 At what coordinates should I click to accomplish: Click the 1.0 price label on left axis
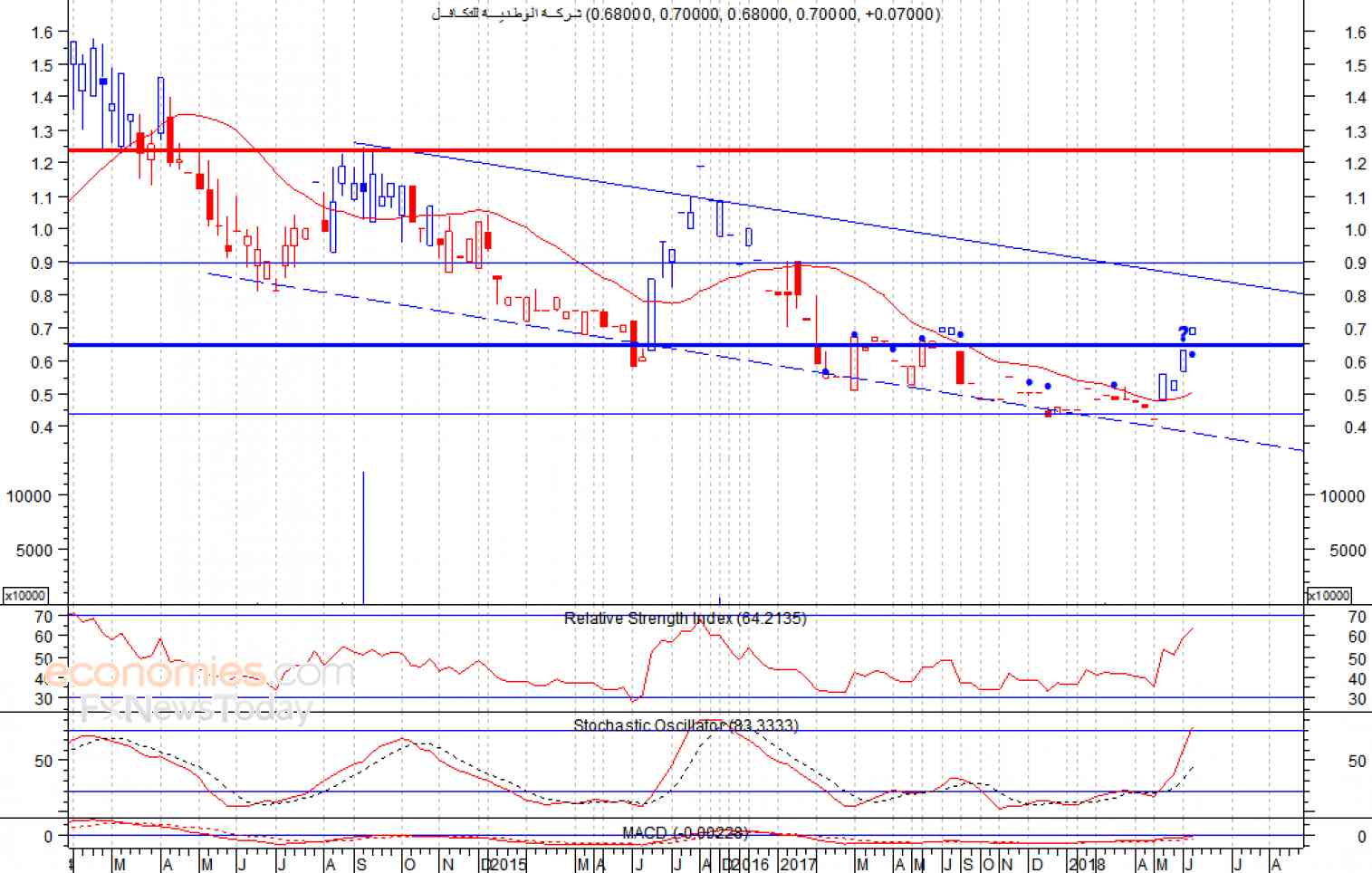tap(42, 229)
